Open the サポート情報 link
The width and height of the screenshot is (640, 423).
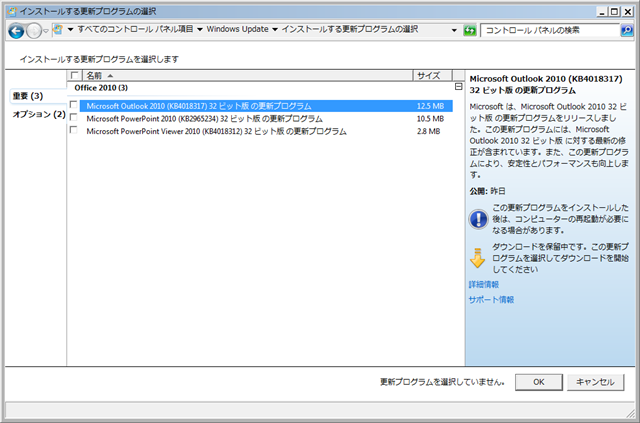(491, 300)
